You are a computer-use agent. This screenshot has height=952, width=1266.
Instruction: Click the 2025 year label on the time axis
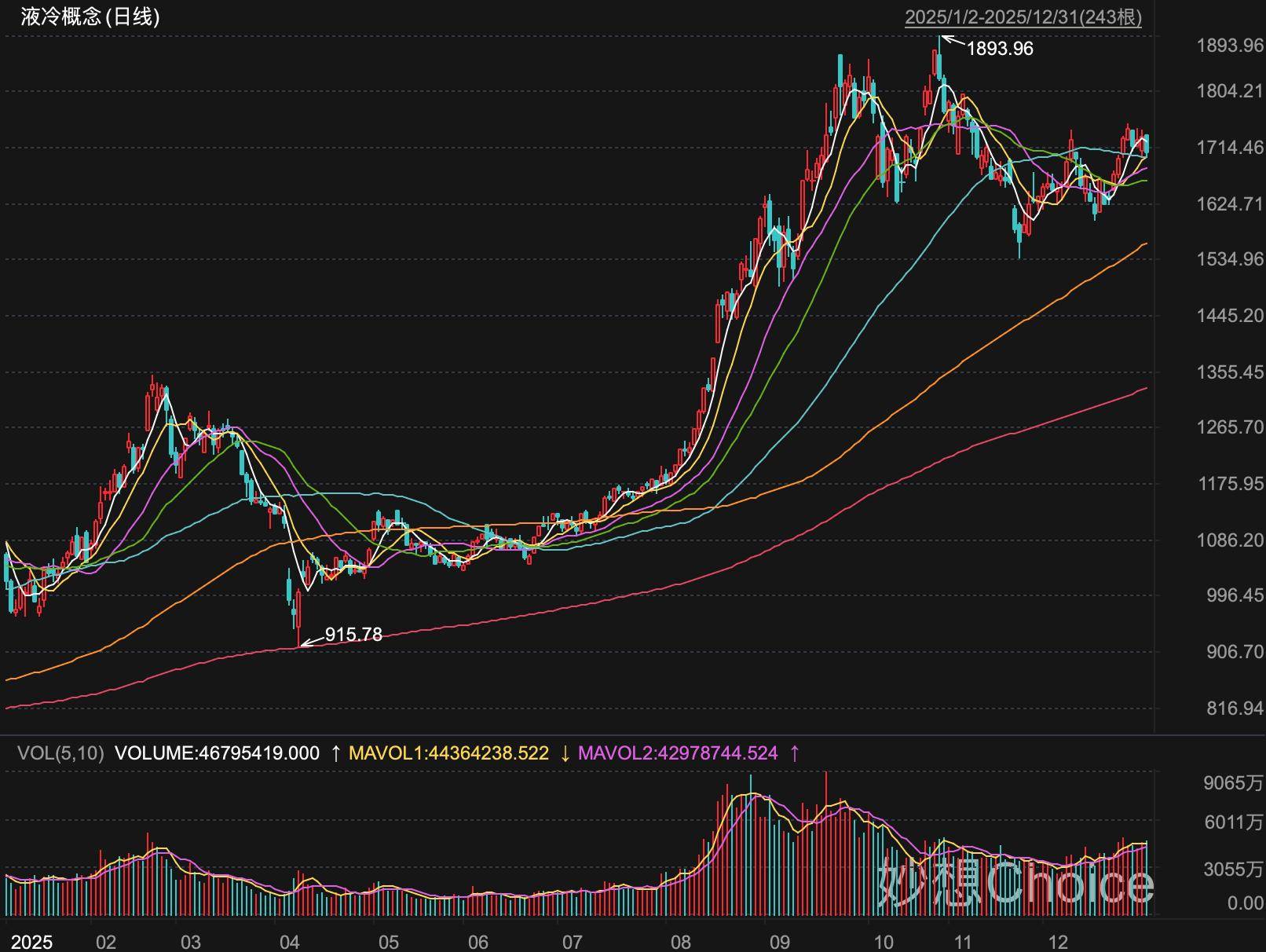(x=31, y=942)
